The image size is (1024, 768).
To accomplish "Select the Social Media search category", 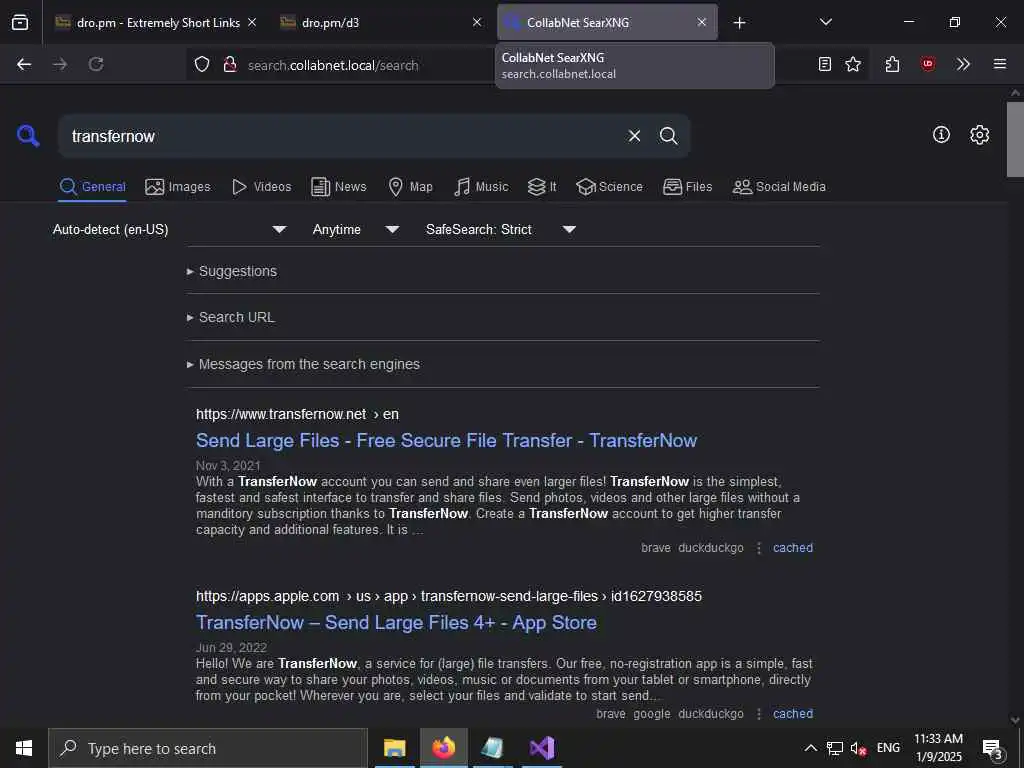I will point(779,187).
